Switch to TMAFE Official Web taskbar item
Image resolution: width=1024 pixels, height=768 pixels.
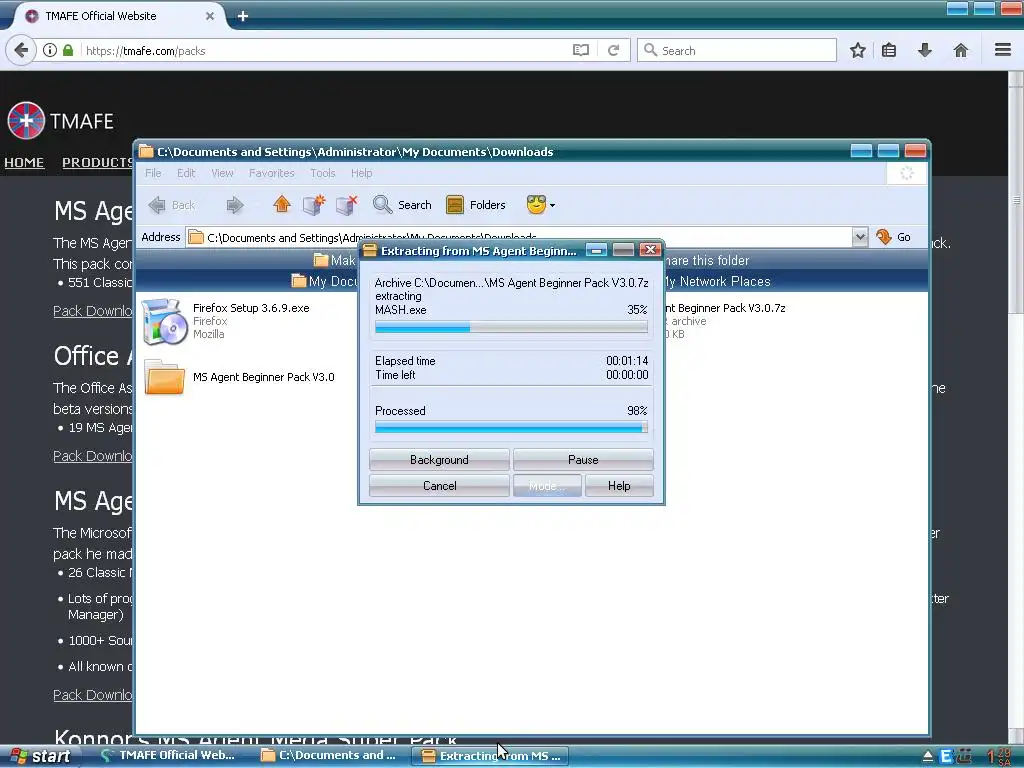[169, 756]
